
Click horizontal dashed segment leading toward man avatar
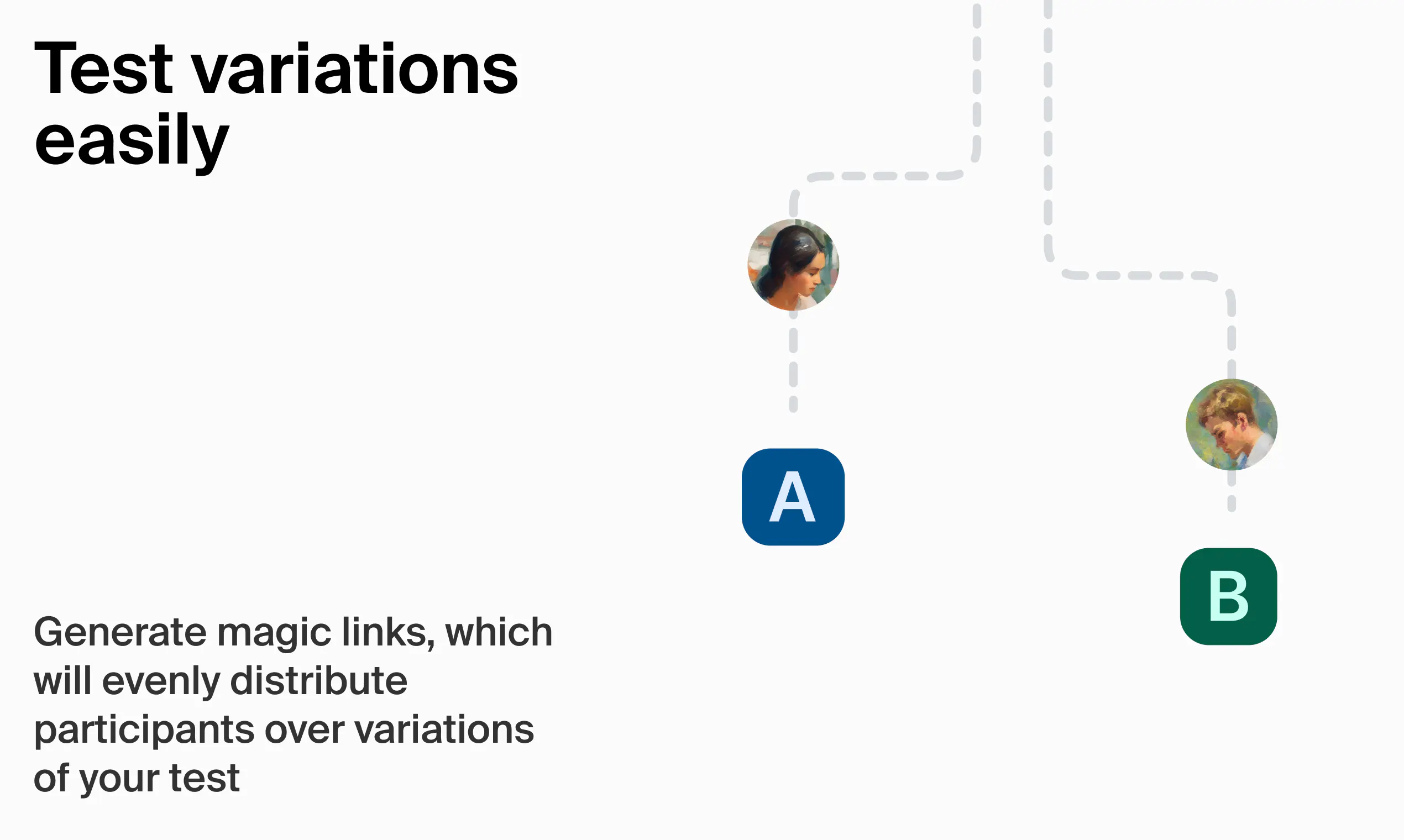(1139, 275)
